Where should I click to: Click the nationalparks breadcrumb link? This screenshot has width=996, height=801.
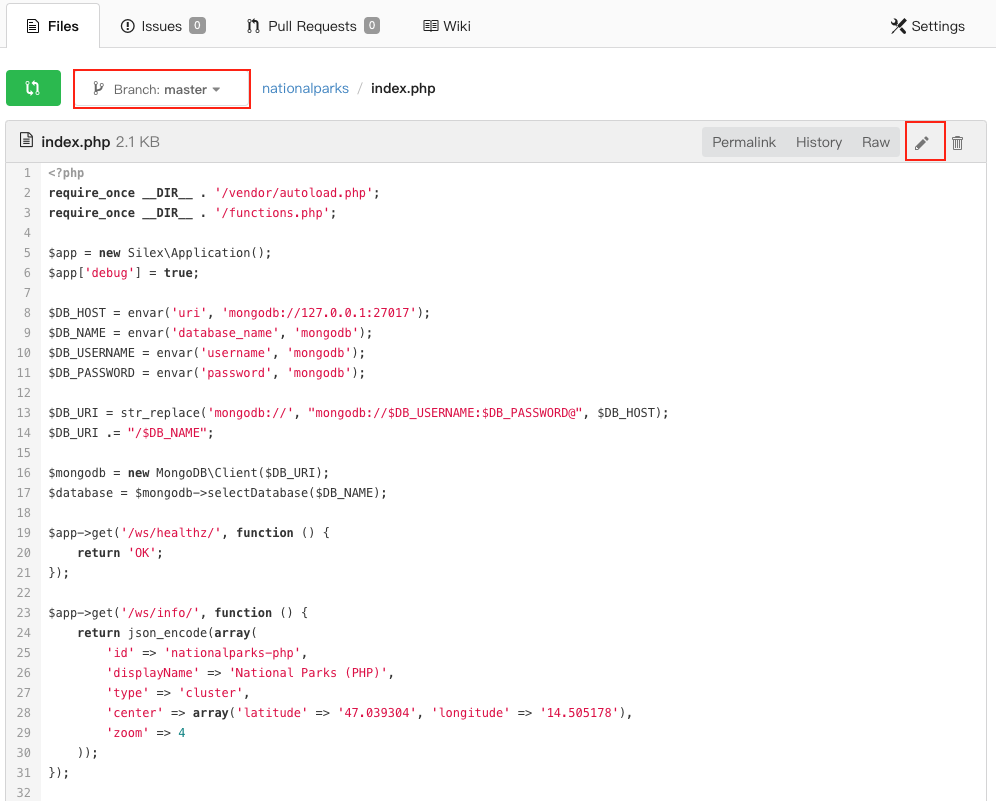click(x=305, y=88)
